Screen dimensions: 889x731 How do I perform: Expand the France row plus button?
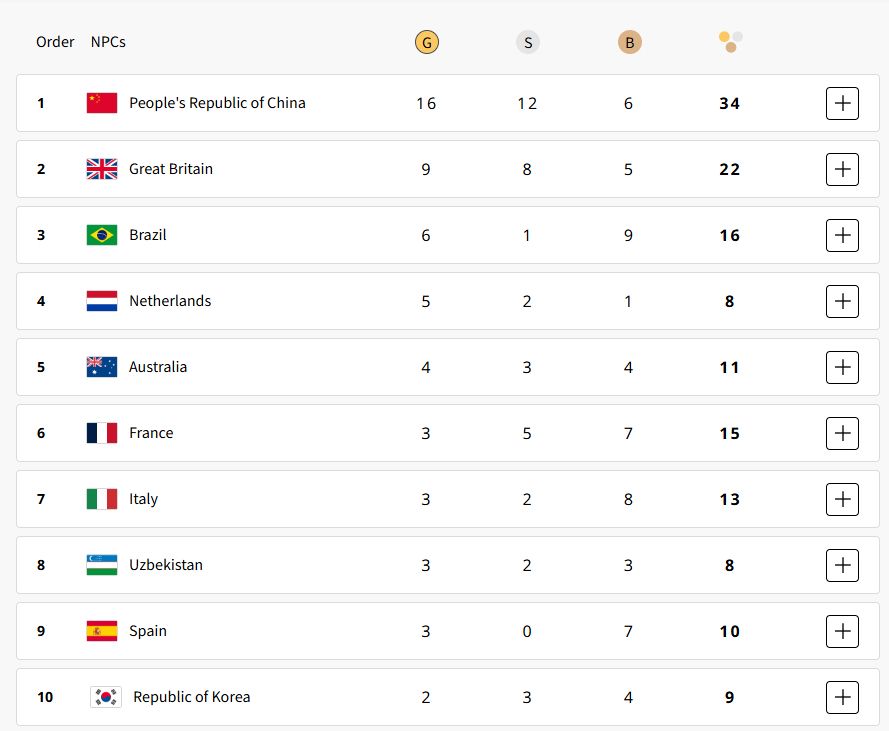842,433
